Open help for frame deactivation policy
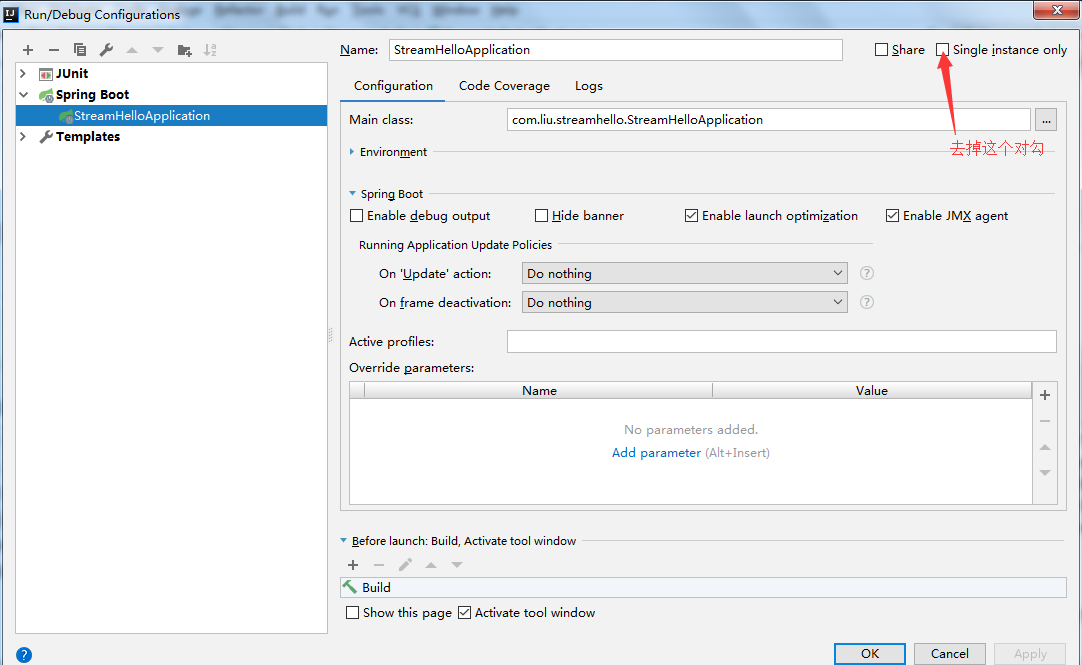This screenshot has width=1082, height=665. [x=867, y=302]
